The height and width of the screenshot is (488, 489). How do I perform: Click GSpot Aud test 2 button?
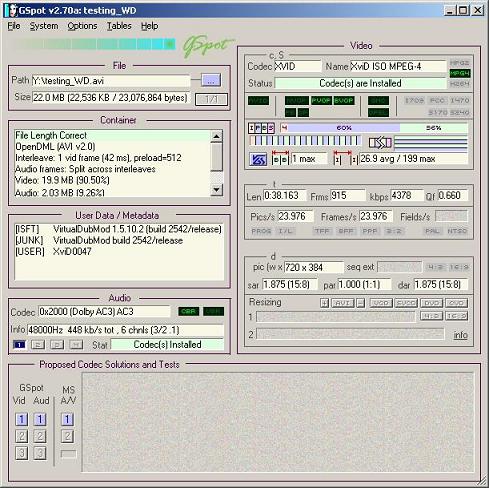(40, 436)
